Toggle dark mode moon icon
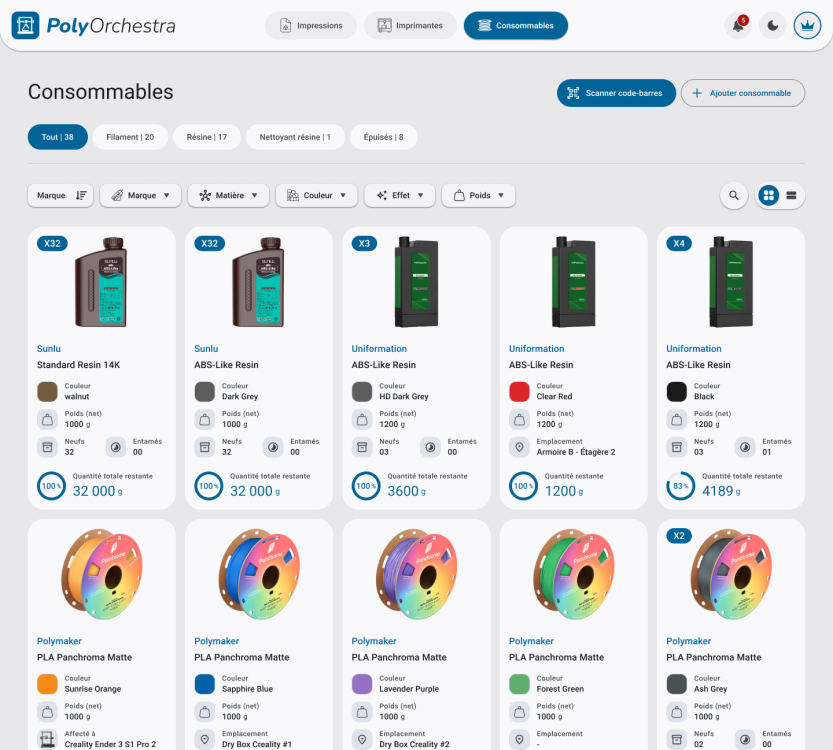Image resolution: width=833 pixels, height=750 pixels. (x=772, y=25)
